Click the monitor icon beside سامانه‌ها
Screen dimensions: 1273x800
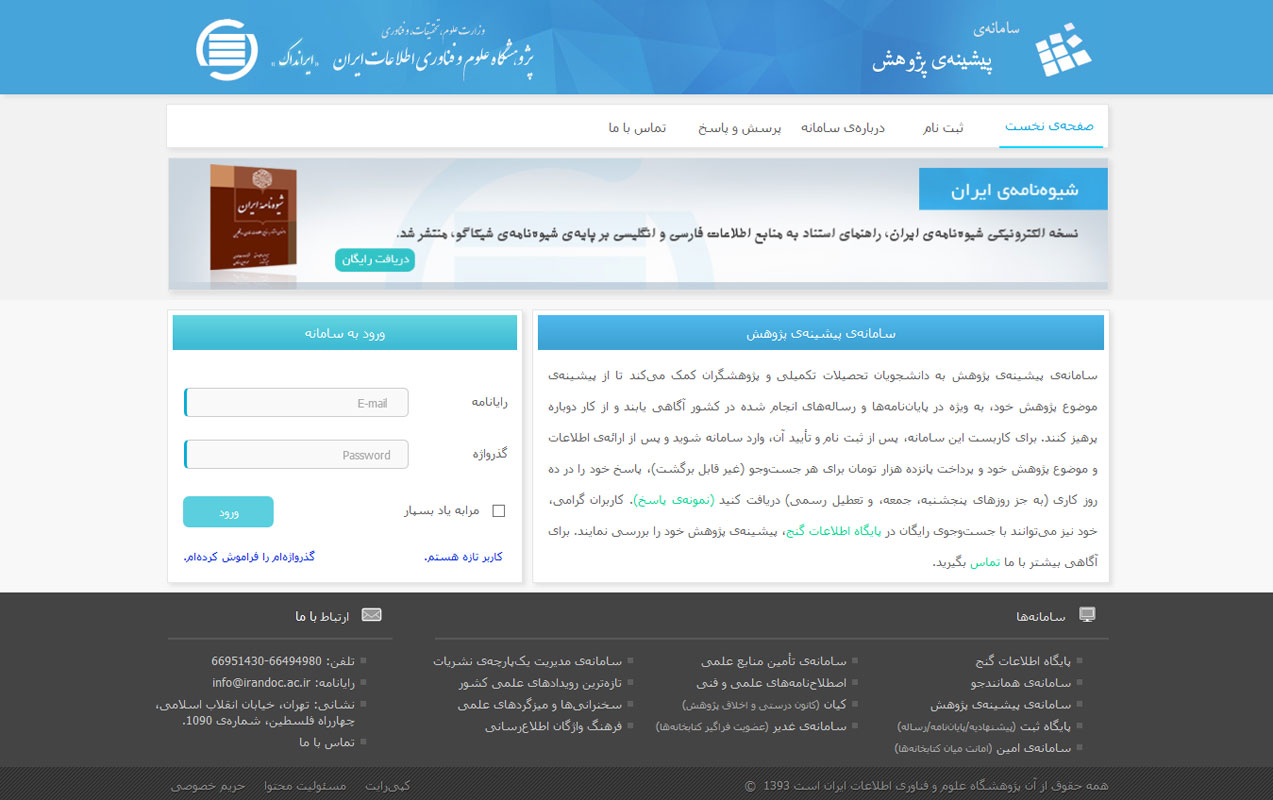point(1087,614)
